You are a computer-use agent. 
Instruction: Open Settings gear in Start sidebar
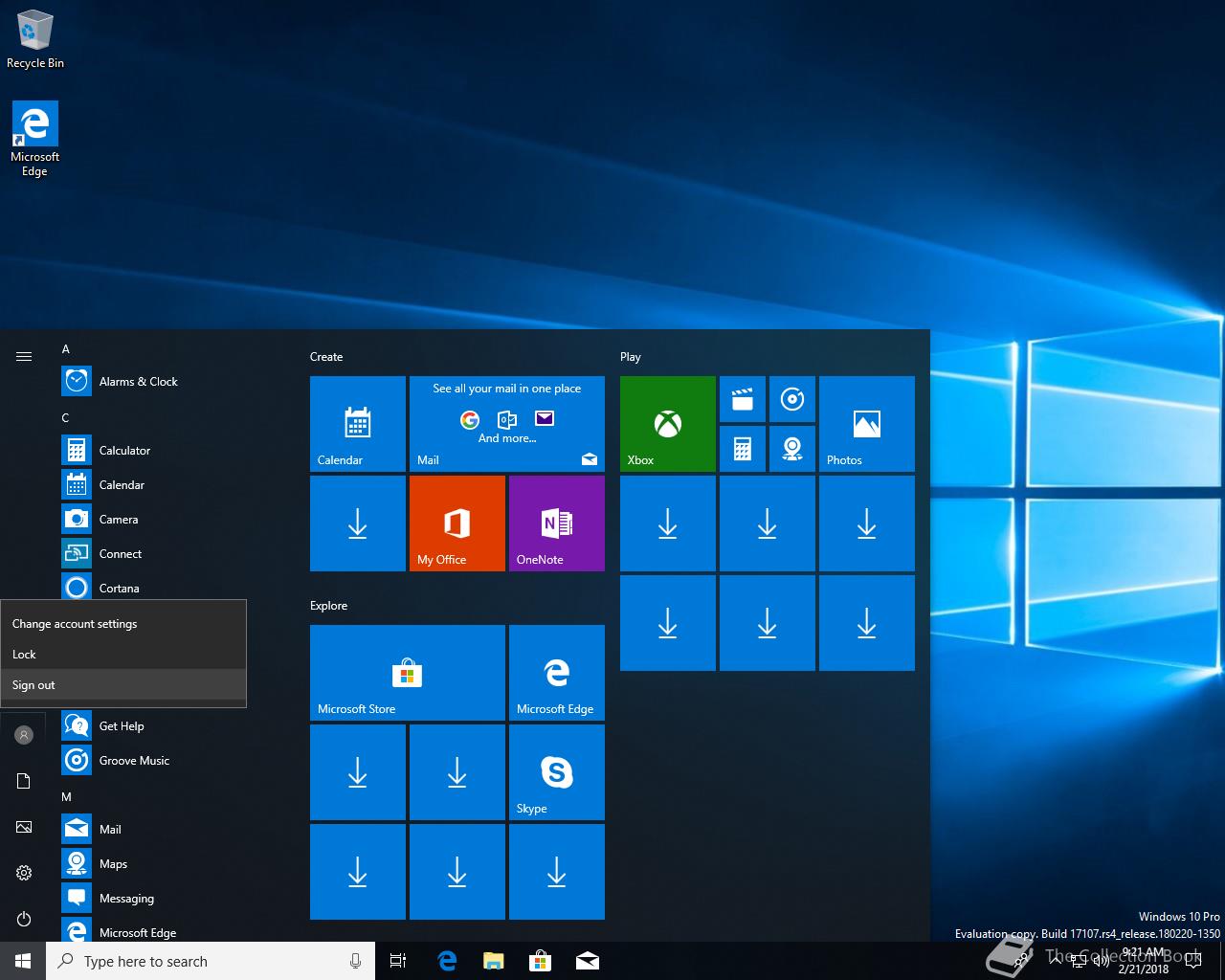coord(24,873)
